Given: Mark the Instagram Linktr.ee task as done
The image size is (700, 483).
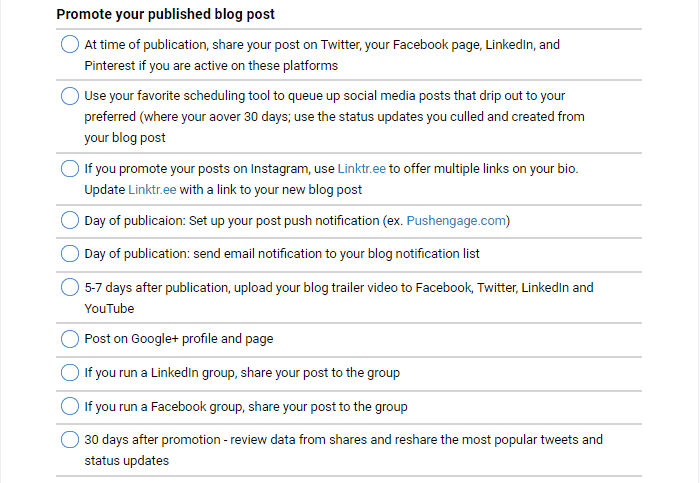Looking at the screenshot, I should click(70, 168).
